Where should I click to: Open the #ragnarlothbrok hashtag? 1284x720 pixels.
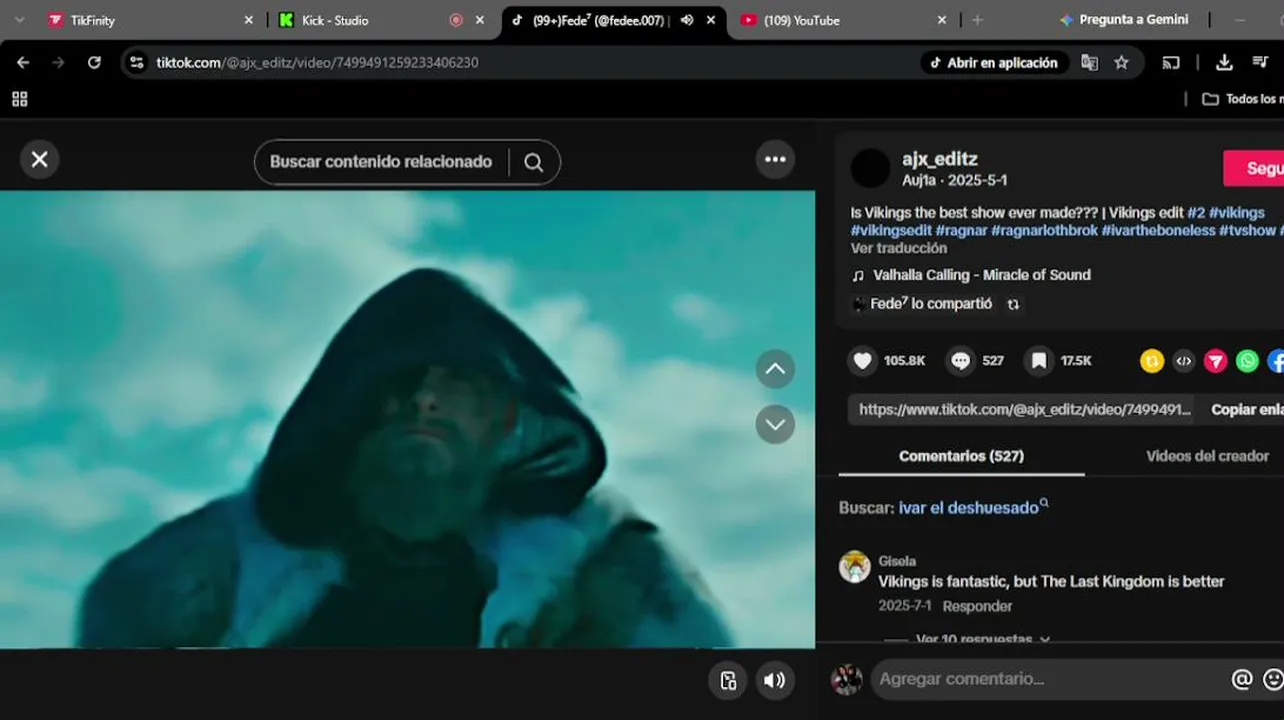[x=1044, y=231]
